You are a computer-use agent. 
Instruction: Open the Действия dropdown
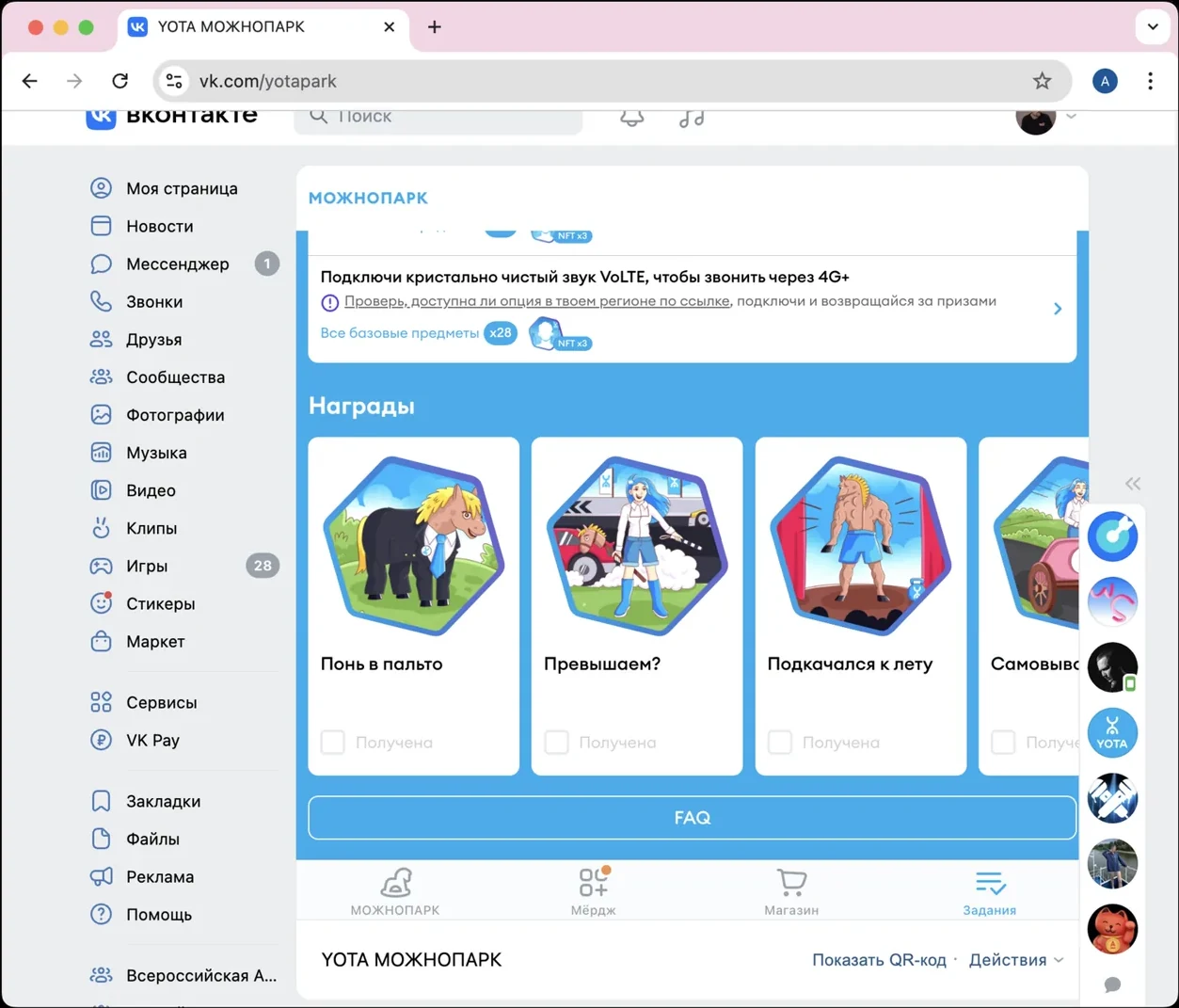coord(1016,960)
